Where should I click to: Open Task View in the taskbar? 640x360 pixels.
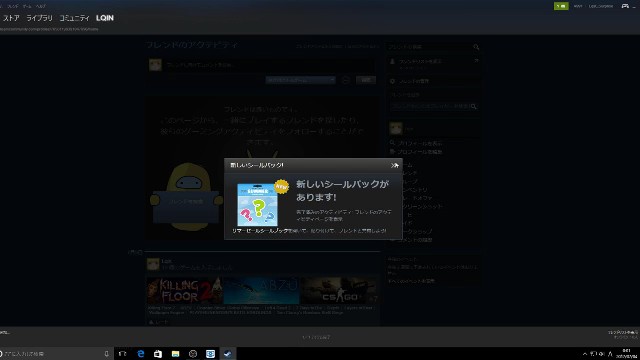pyautogui.click(x=122, y=353)
